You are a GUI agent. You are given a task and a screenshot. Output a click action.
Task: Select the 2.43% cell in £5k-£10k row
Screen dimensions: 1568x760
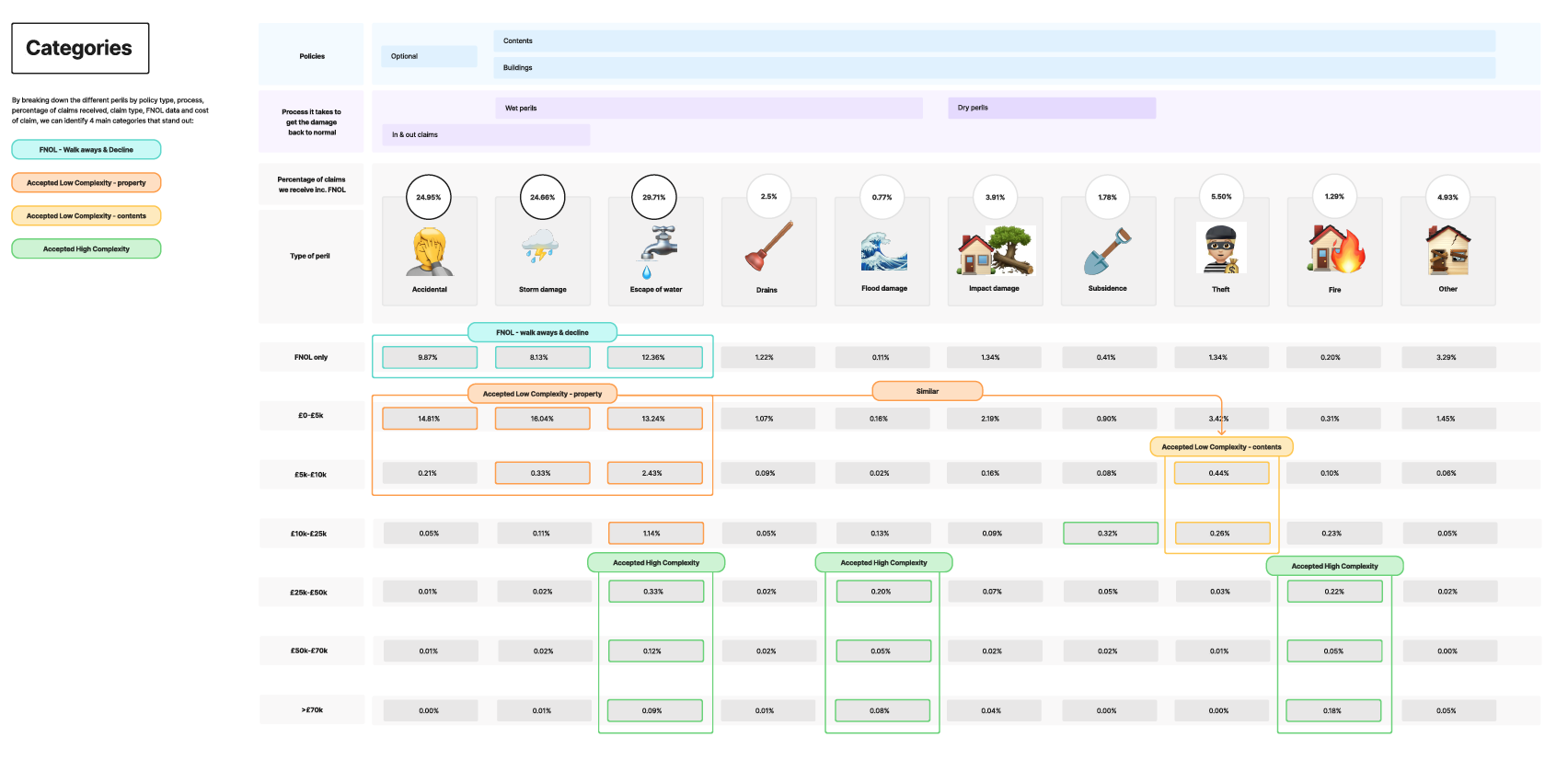tap(654, 473)
